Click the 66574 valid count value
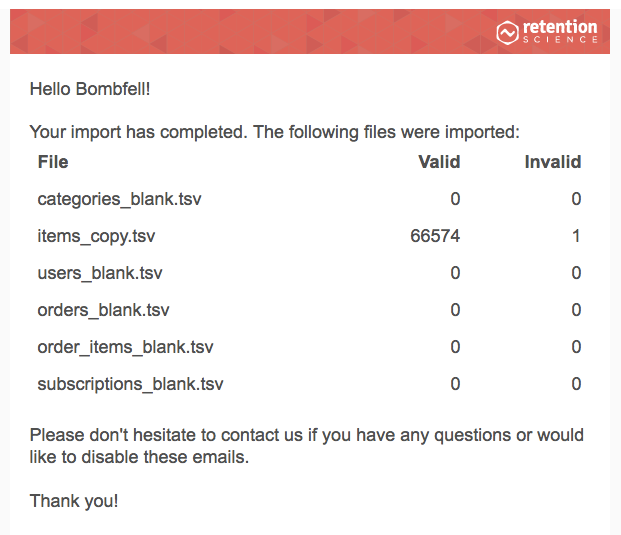This screenshot has width=621, height=535. [435, 236]
